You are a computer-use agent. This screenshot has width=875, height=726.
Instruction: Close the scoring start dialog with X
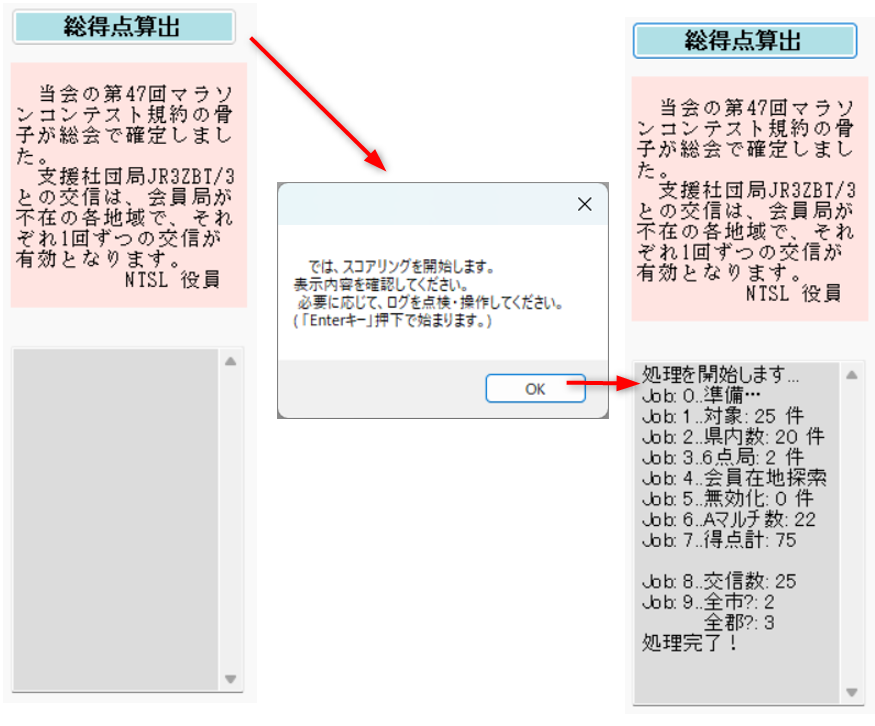click(x=585, y=204)
